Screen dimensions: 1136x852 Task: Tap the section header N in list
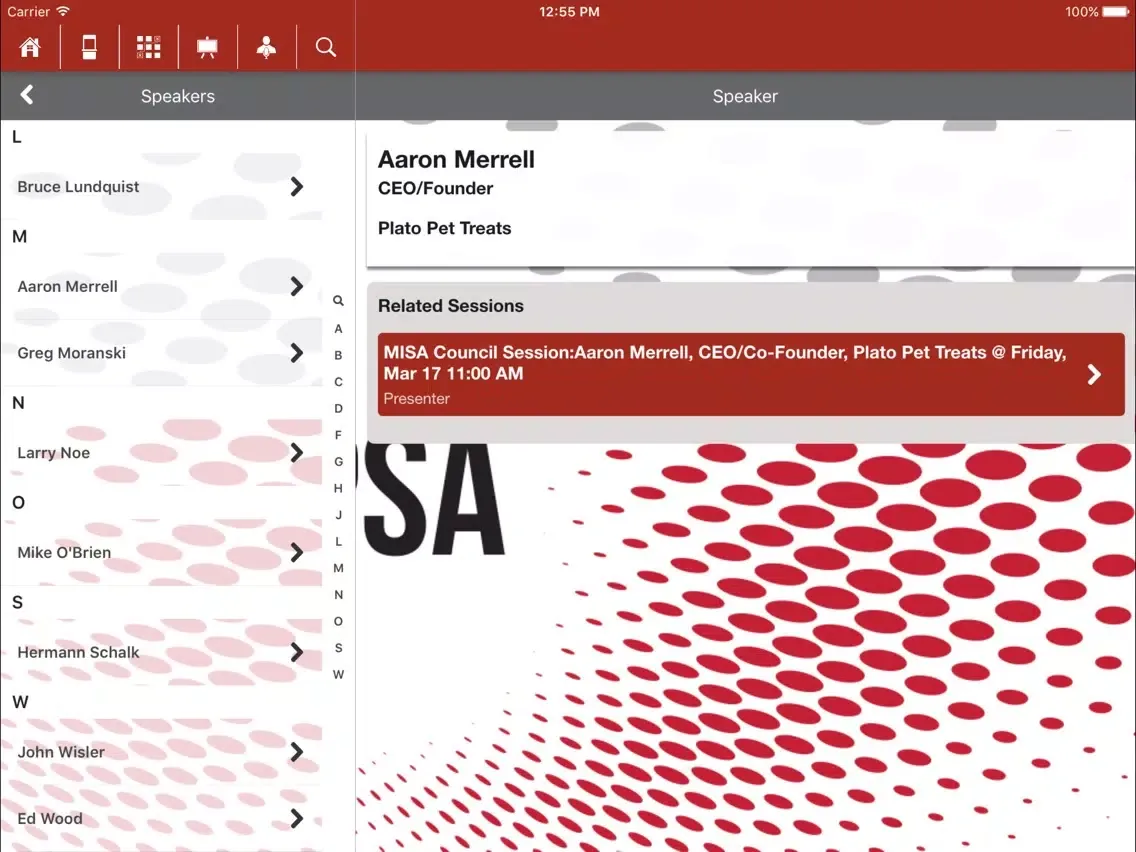point(18,403)
